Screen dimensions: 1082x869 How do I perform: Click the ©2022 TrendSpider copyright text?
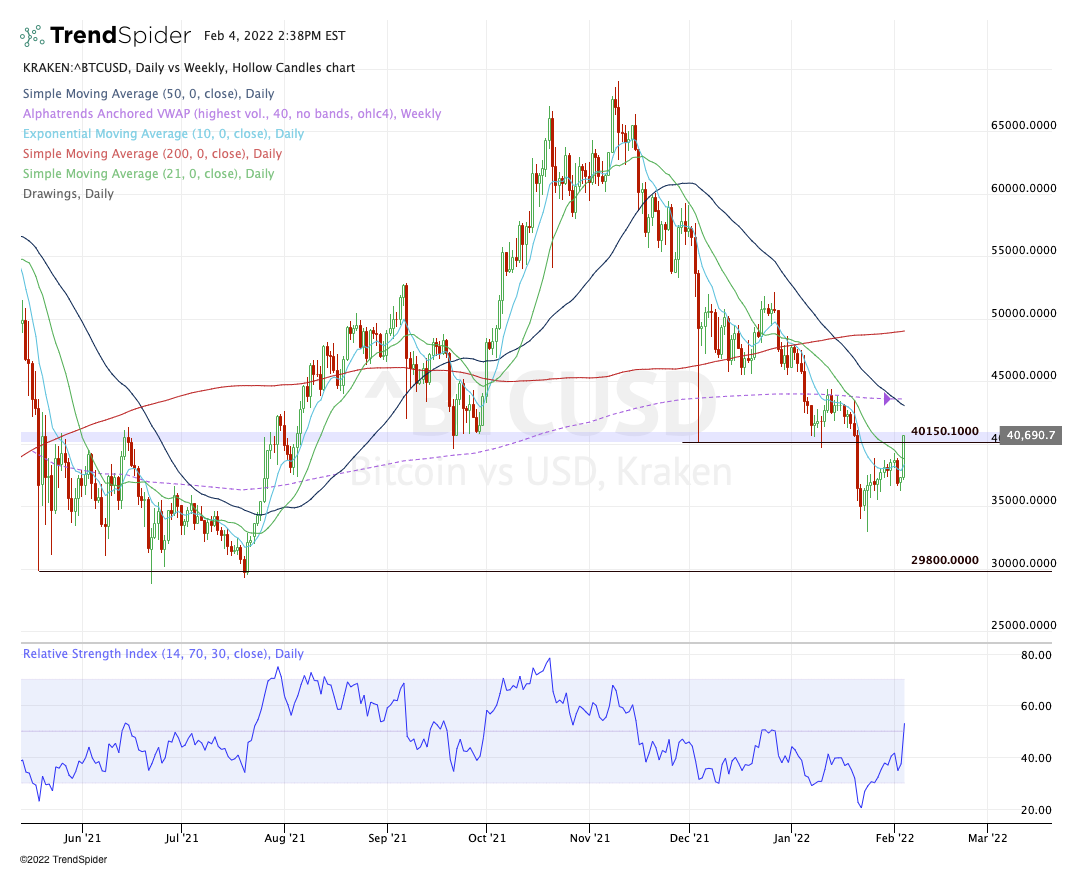61,860
